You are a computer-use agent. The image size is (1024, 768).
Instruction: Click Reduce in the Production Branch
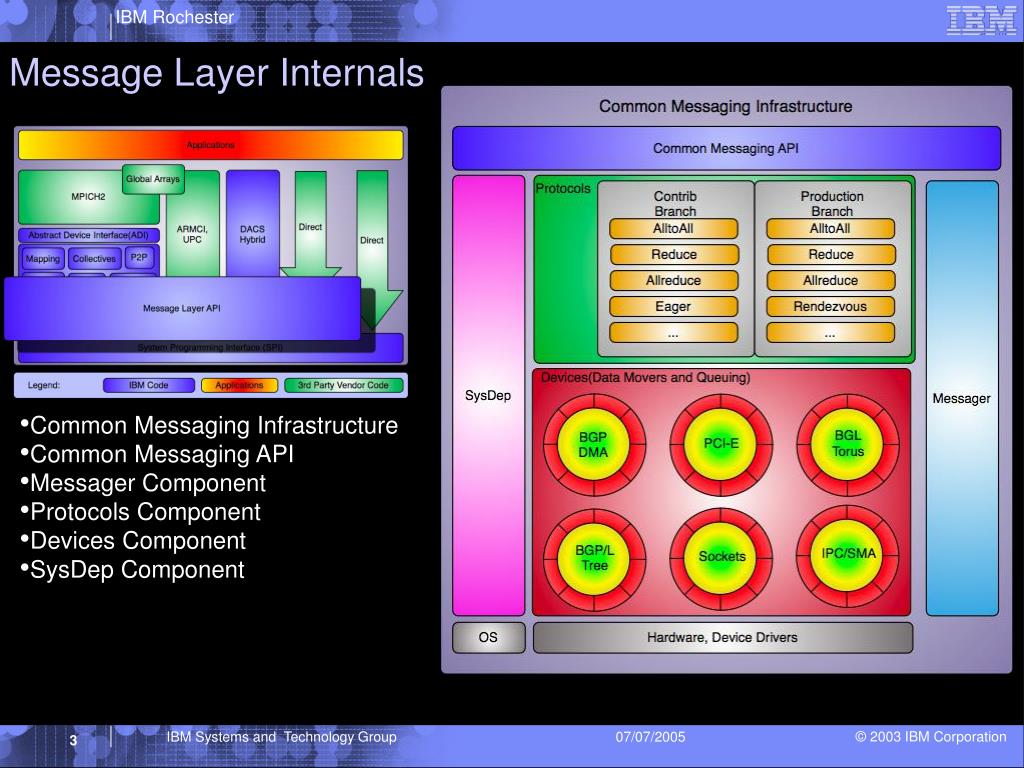pos(831,255)
